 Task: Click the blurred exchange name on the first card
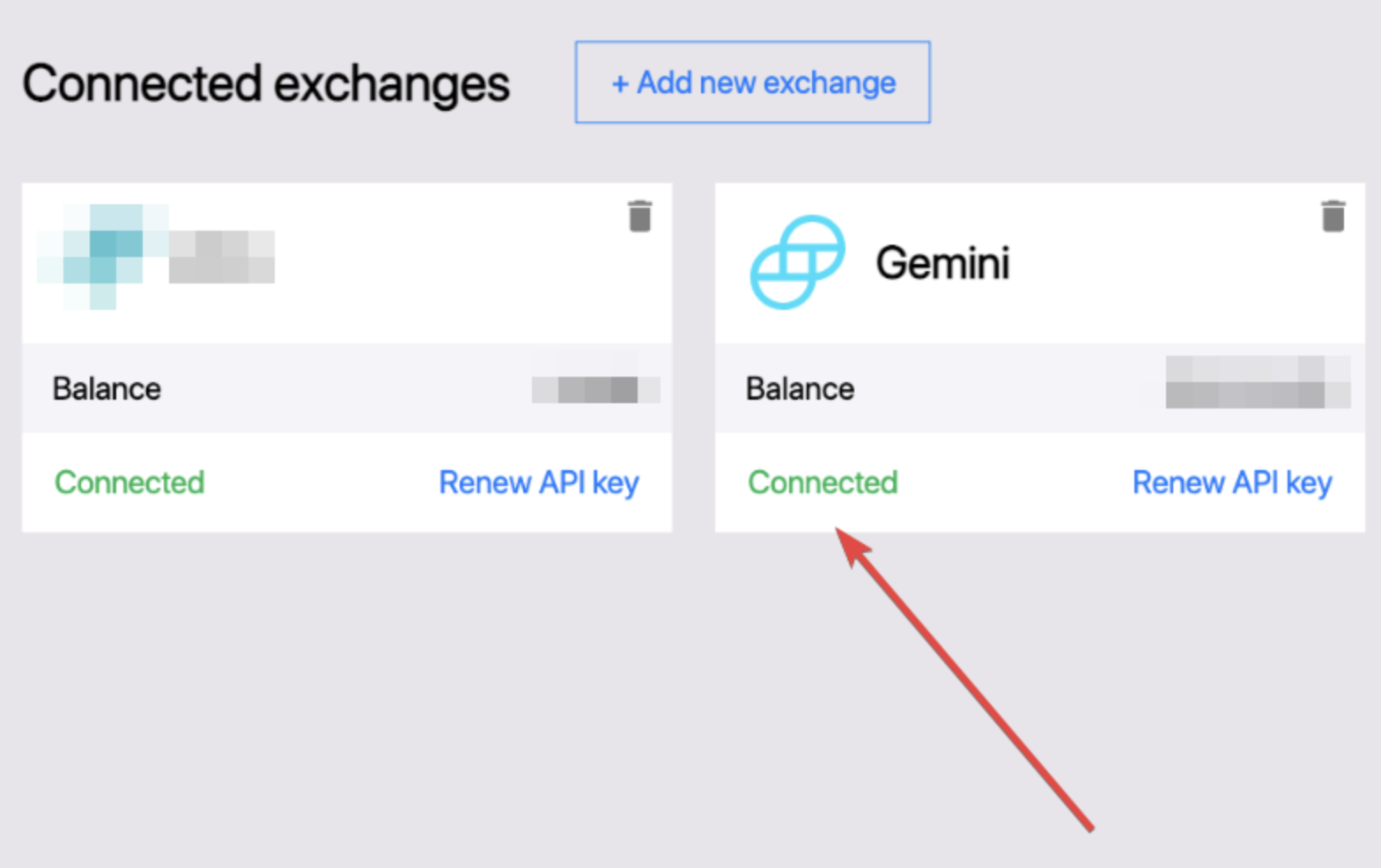[x=221, y=256]
